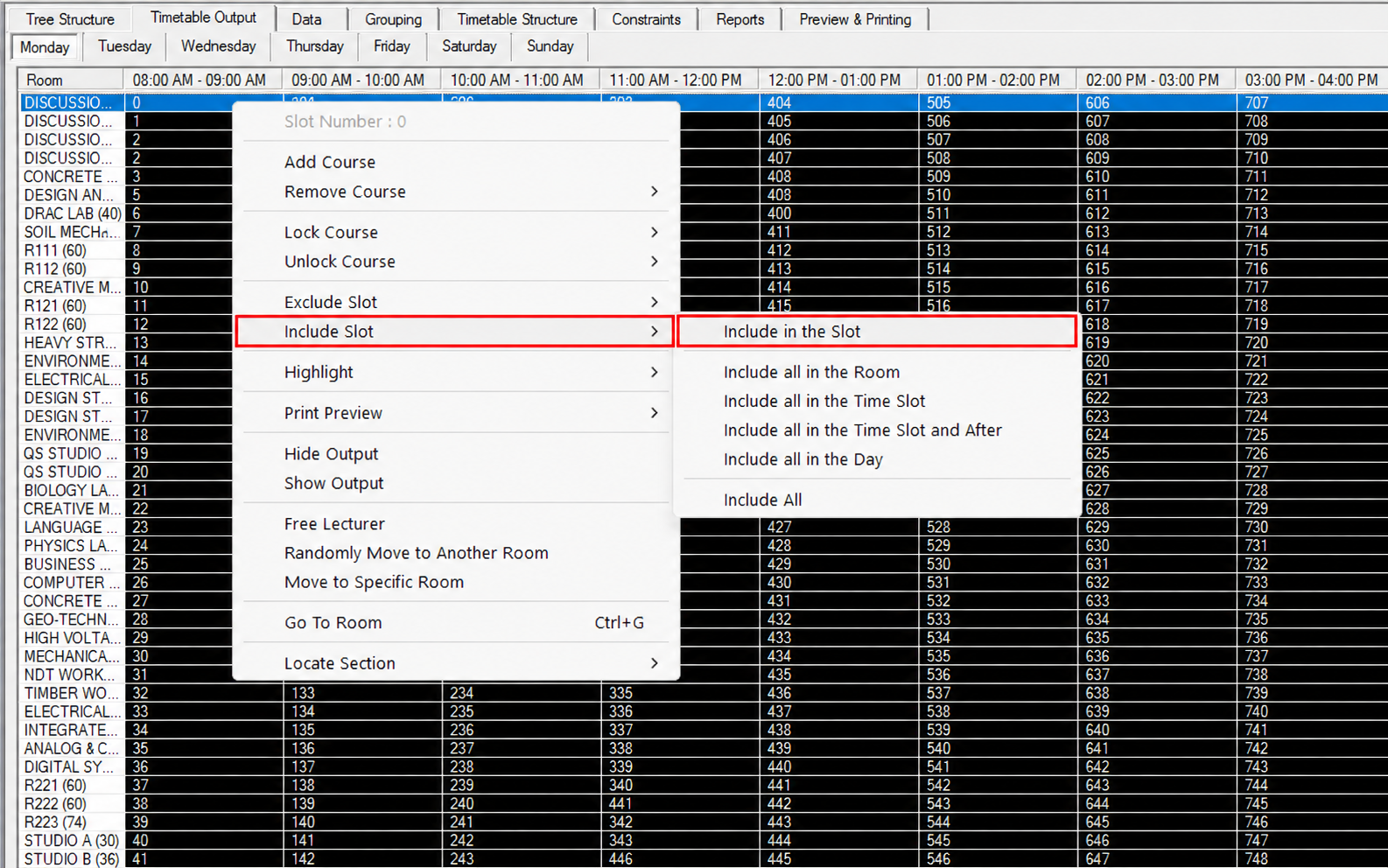Select Include all in the Room
Screen dimensions: 1388x868
point(877,372)
